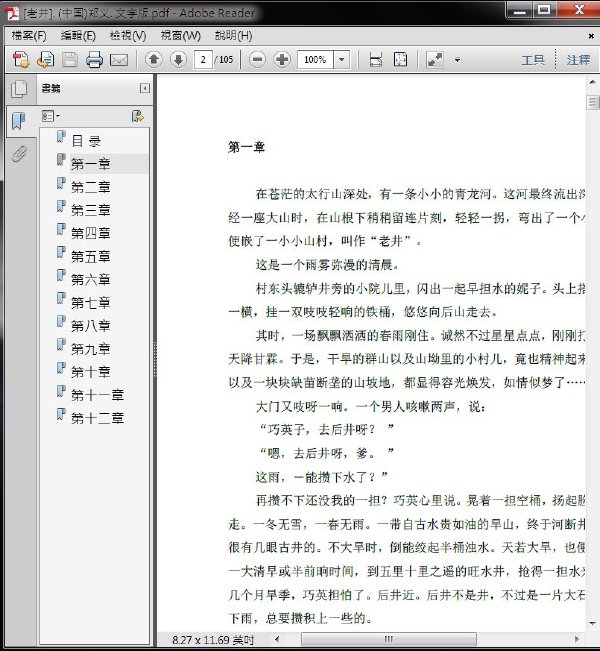Select the bookmarks panel icon
This screenshot has height=651, width=600.
tap(18, 121)
